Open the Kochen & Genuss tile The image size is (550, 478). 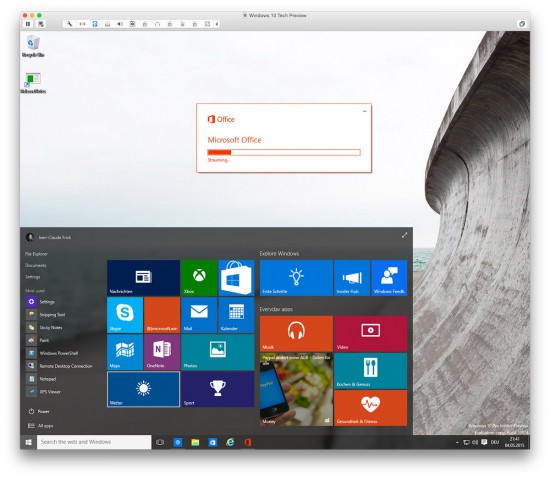point(370,371)
